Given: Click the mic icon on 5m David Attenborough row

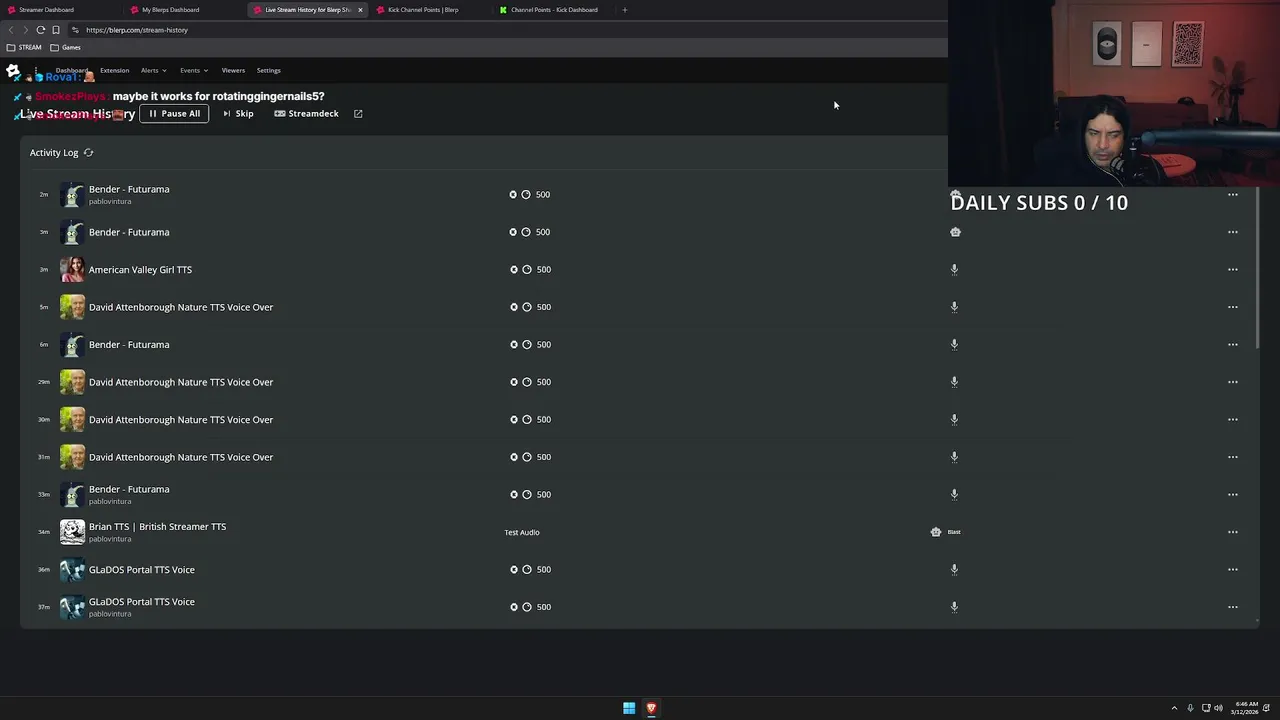Looking at the screenshot, I should 954,307.
